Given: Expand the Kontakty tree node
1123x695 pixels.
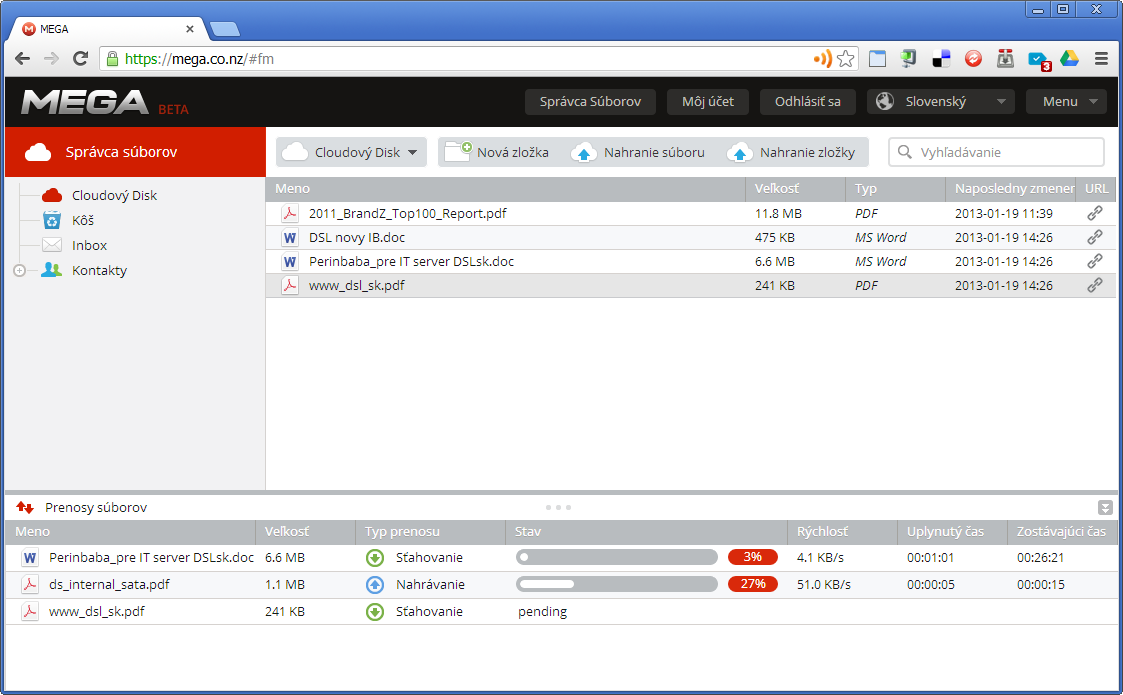Looking at the screenshot, I should (x=19, y=270).
